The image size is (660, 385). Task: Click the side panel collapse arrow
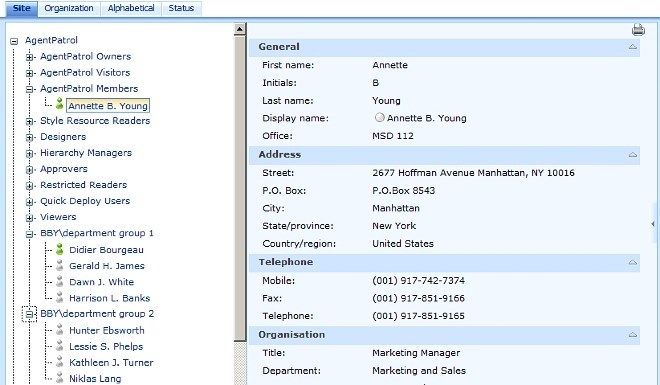point(653,224)
